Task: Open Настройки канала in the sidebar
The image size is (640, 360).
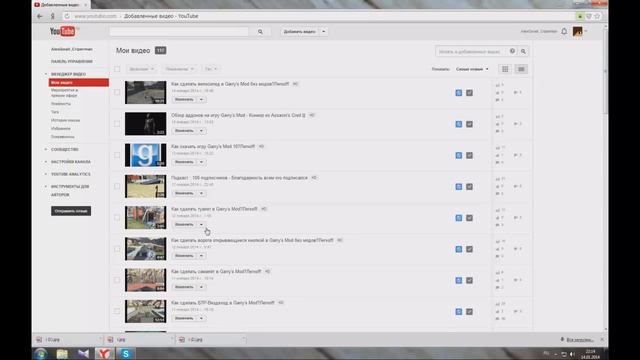Action: 71,162
